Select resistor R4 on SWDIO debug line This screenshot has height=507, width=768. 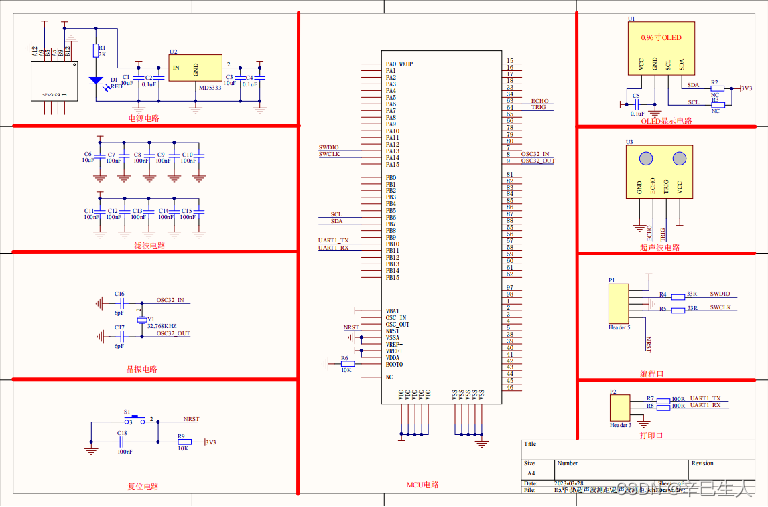point(678,297)
